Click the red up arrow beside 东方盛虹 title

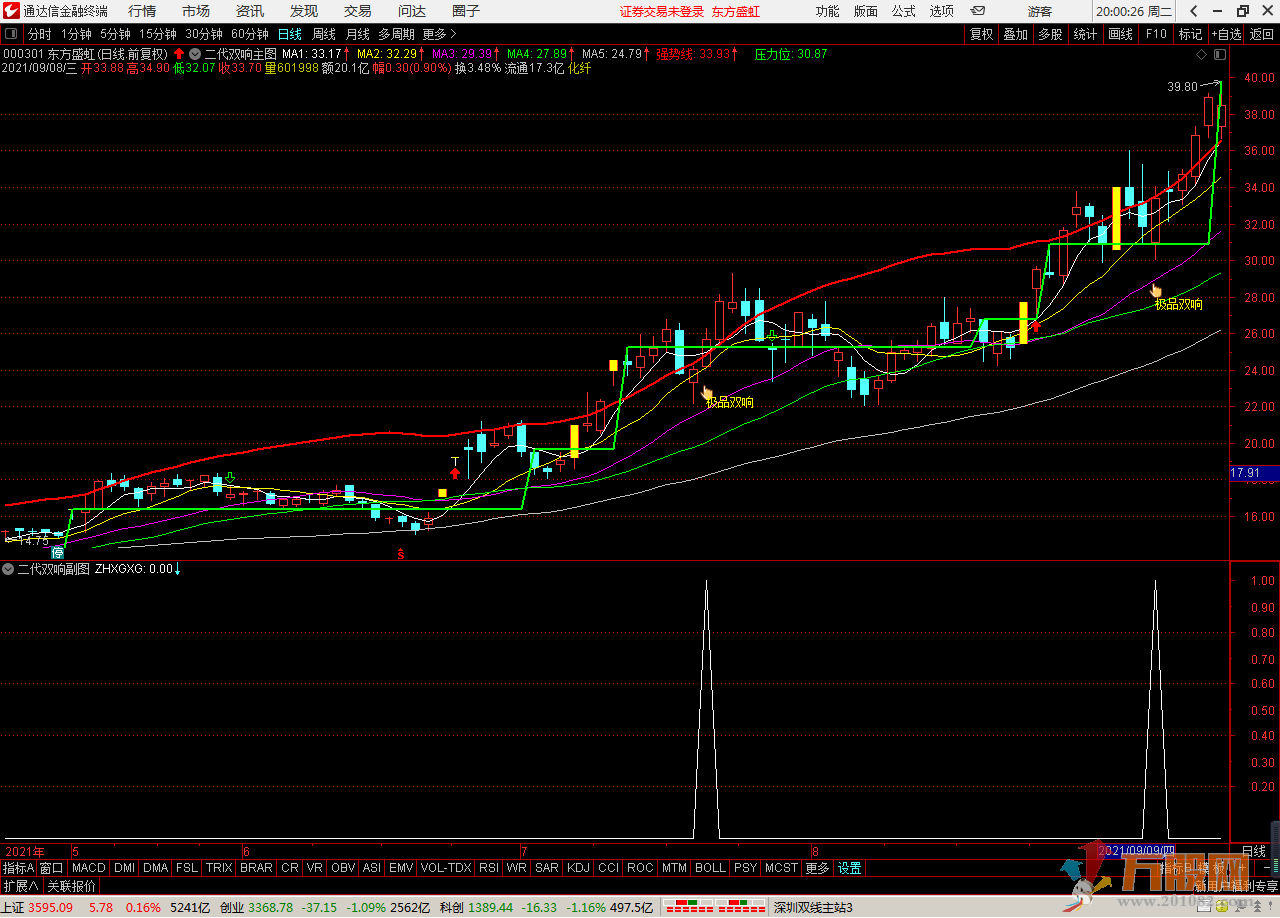[179, 54]
